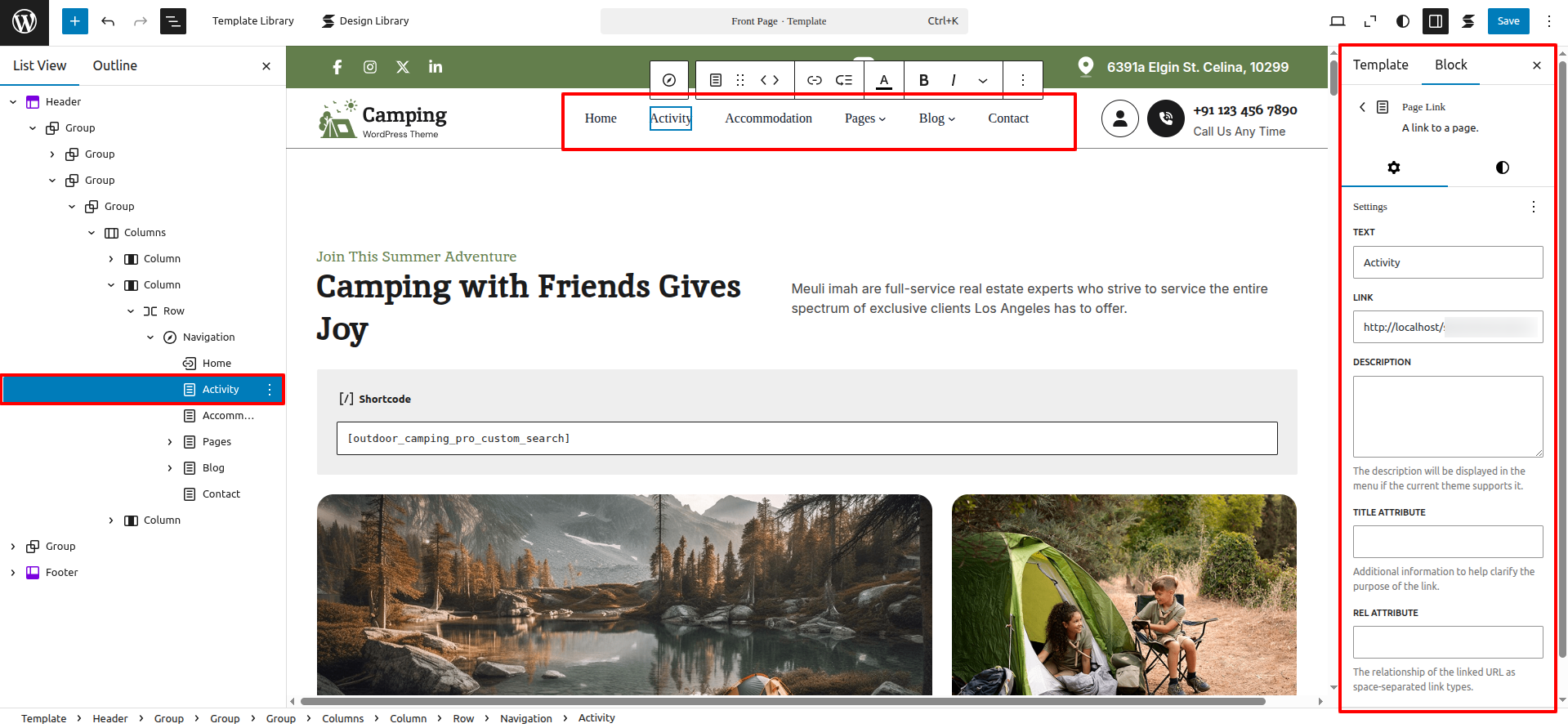Apply italic formatting in block toolbar
Viewport: 1568px width, 728px height.
coord(953,80)
